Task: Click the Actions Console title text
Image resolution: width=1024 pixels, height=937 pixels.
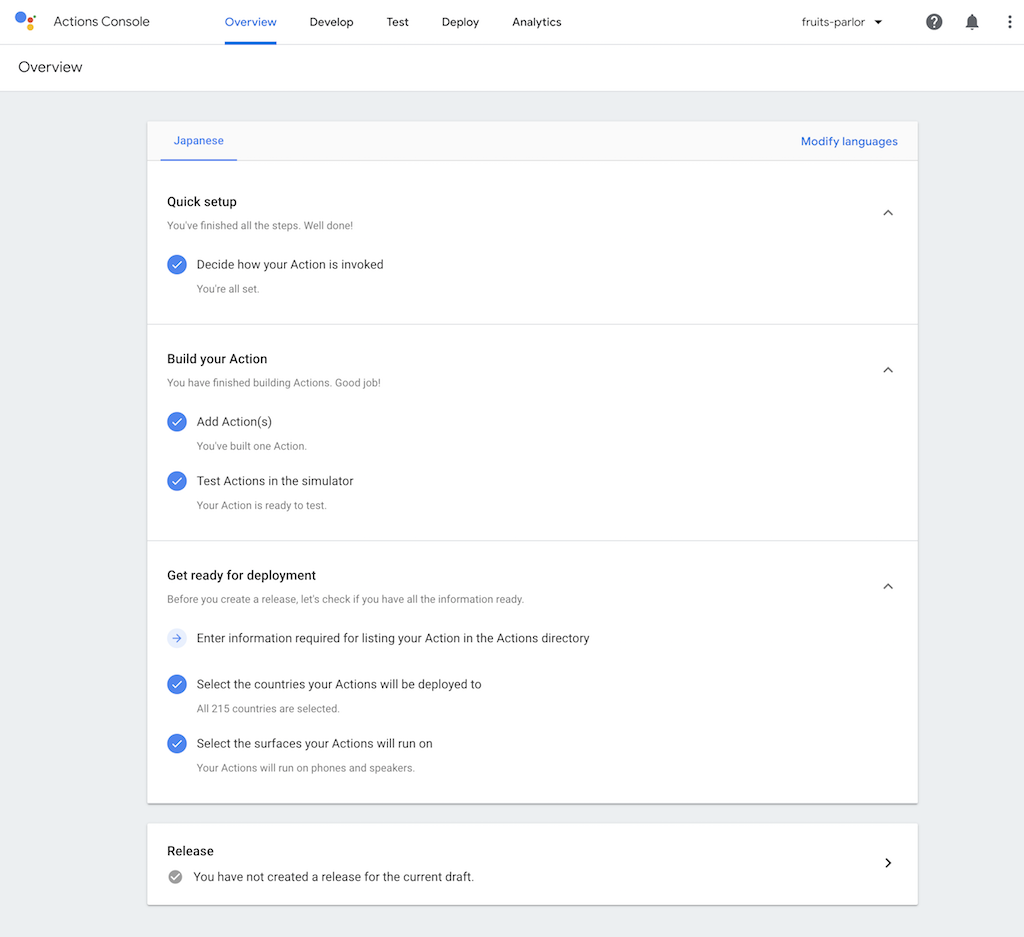Action: 101,22
